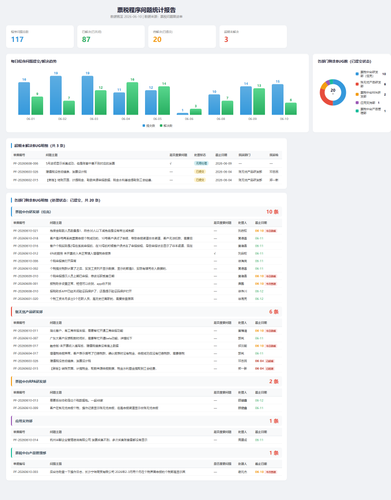The height and width of the screenshot is (500, 391).
Task: Open row PF-20260601-020
Action: point(146,299)
